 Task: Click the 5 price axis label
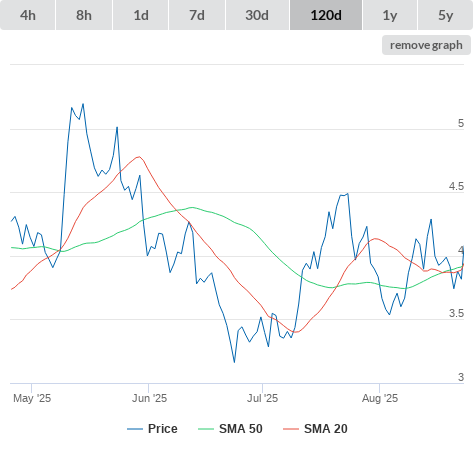tap(461, 123)
